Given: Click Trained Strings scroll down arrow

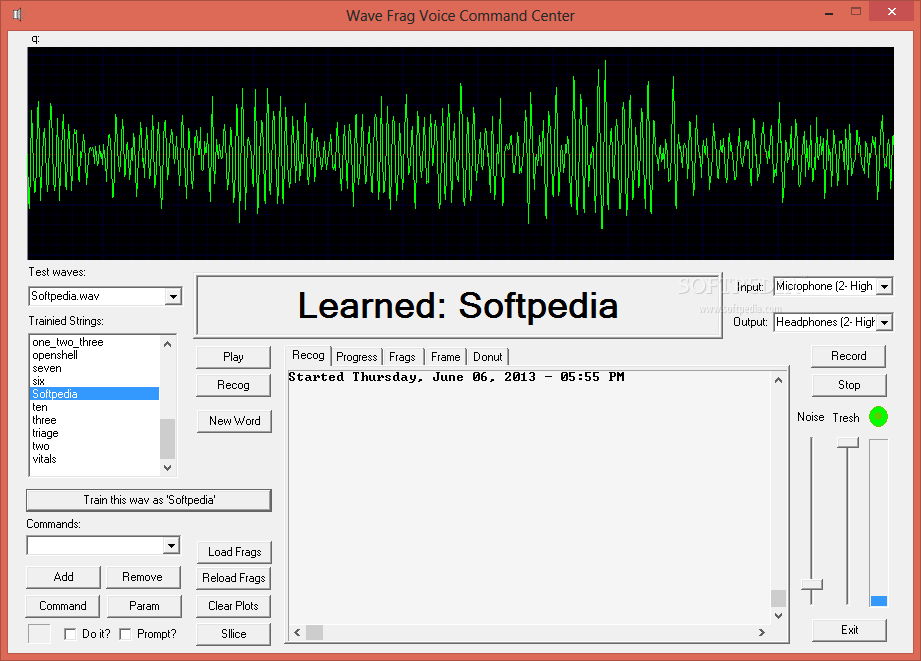Looking at the screenshot, I should click(167, 468).
